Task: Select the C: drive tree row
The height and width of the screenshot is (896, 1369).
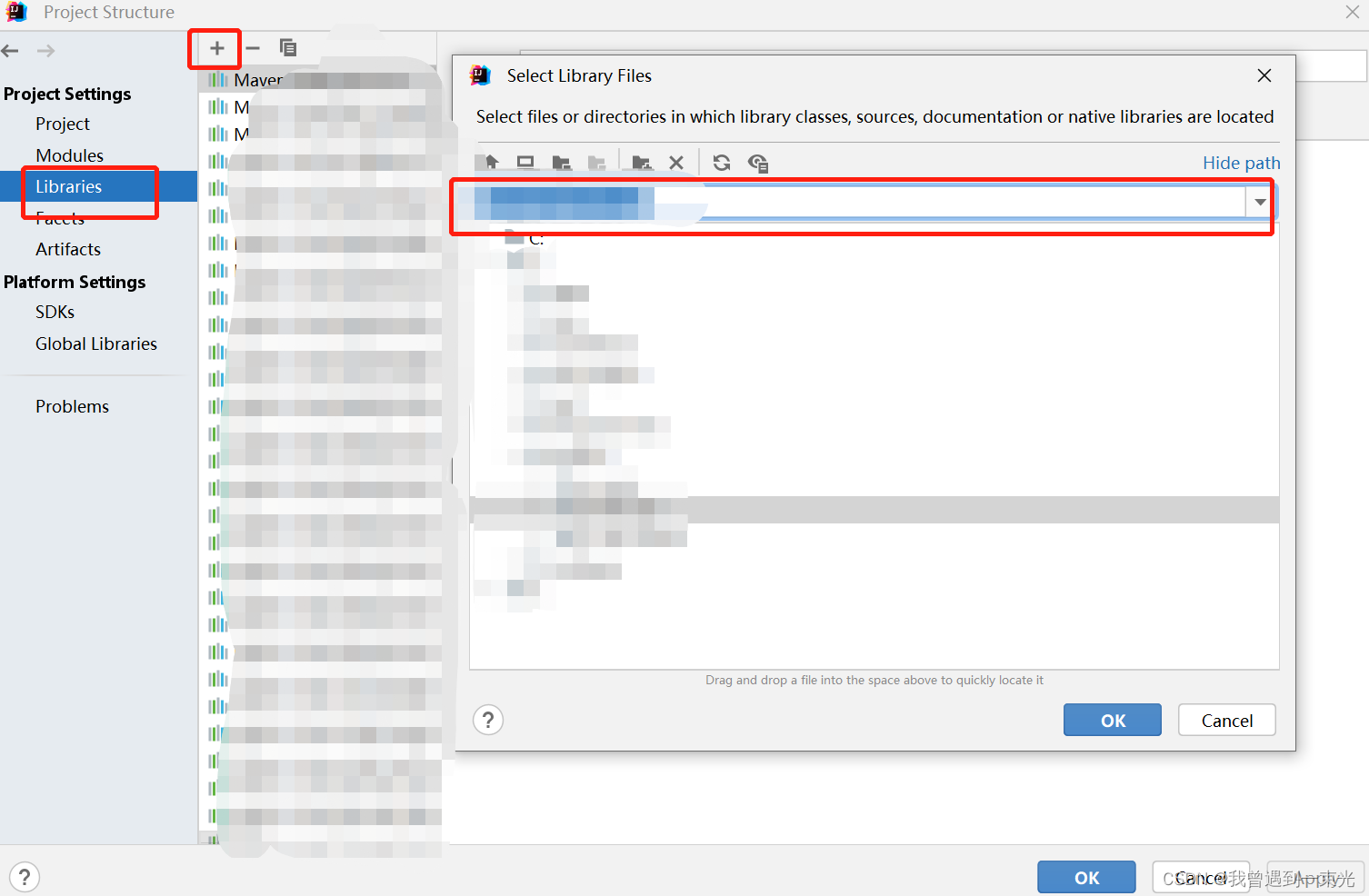Action: point(874,238)
